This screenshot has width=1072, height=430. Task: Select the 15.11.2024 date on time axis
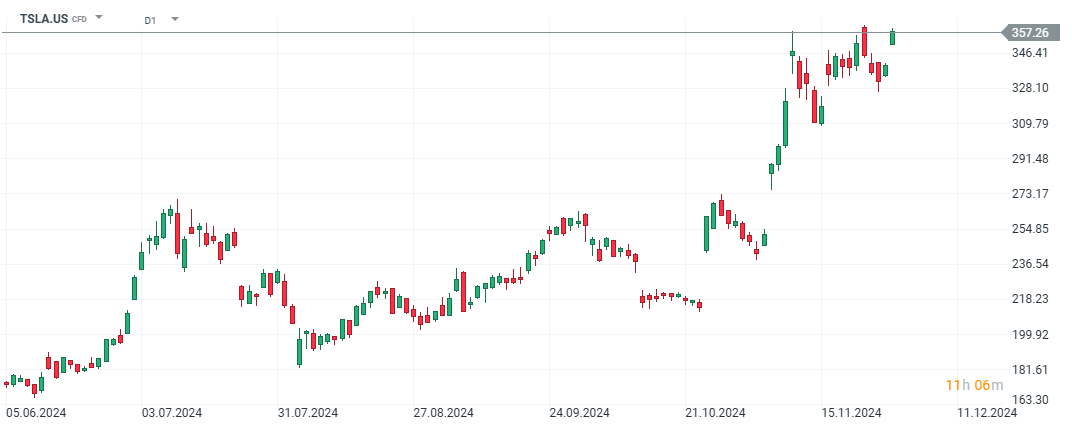(851, 413)
